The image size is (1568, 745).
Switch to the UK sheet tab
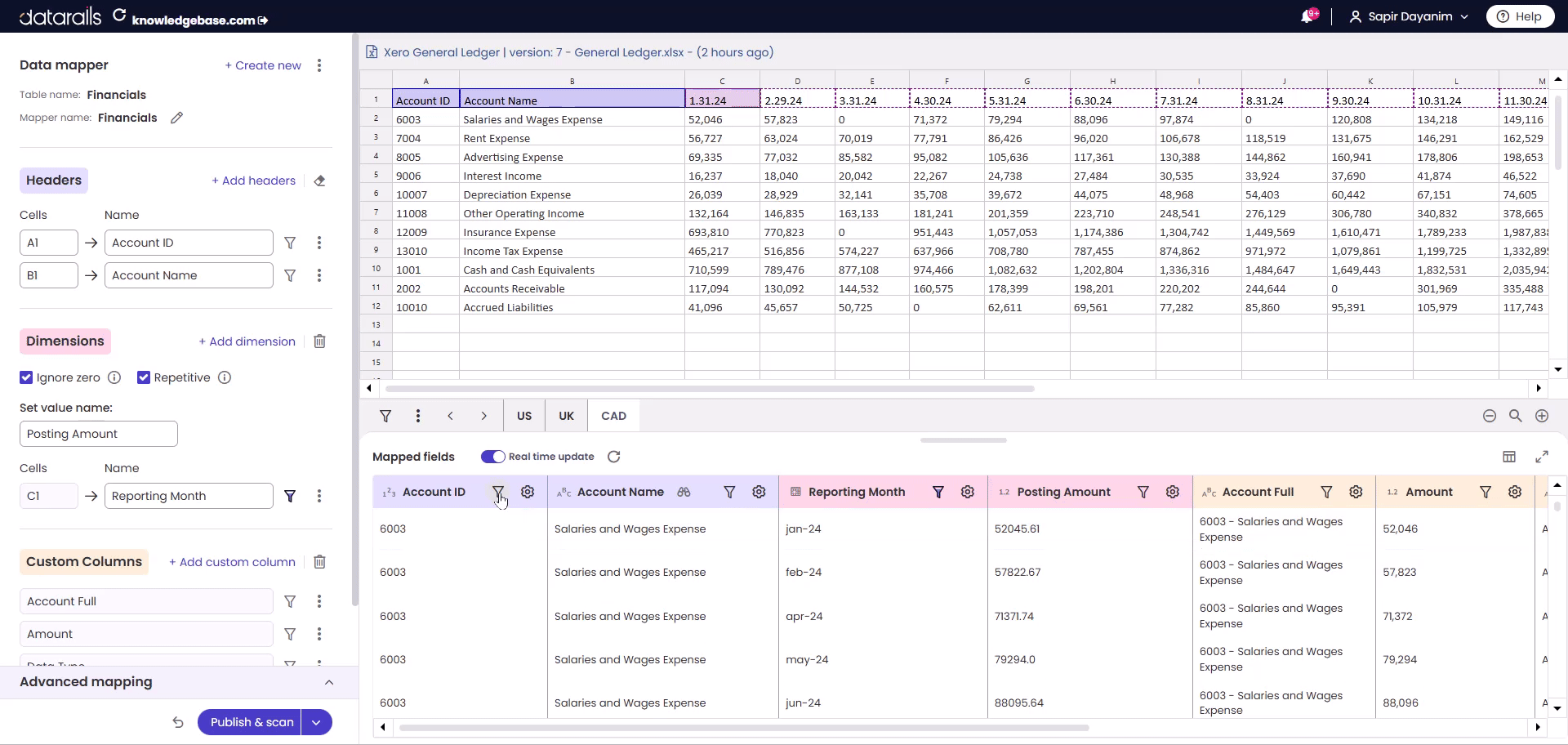click(566, 416)
